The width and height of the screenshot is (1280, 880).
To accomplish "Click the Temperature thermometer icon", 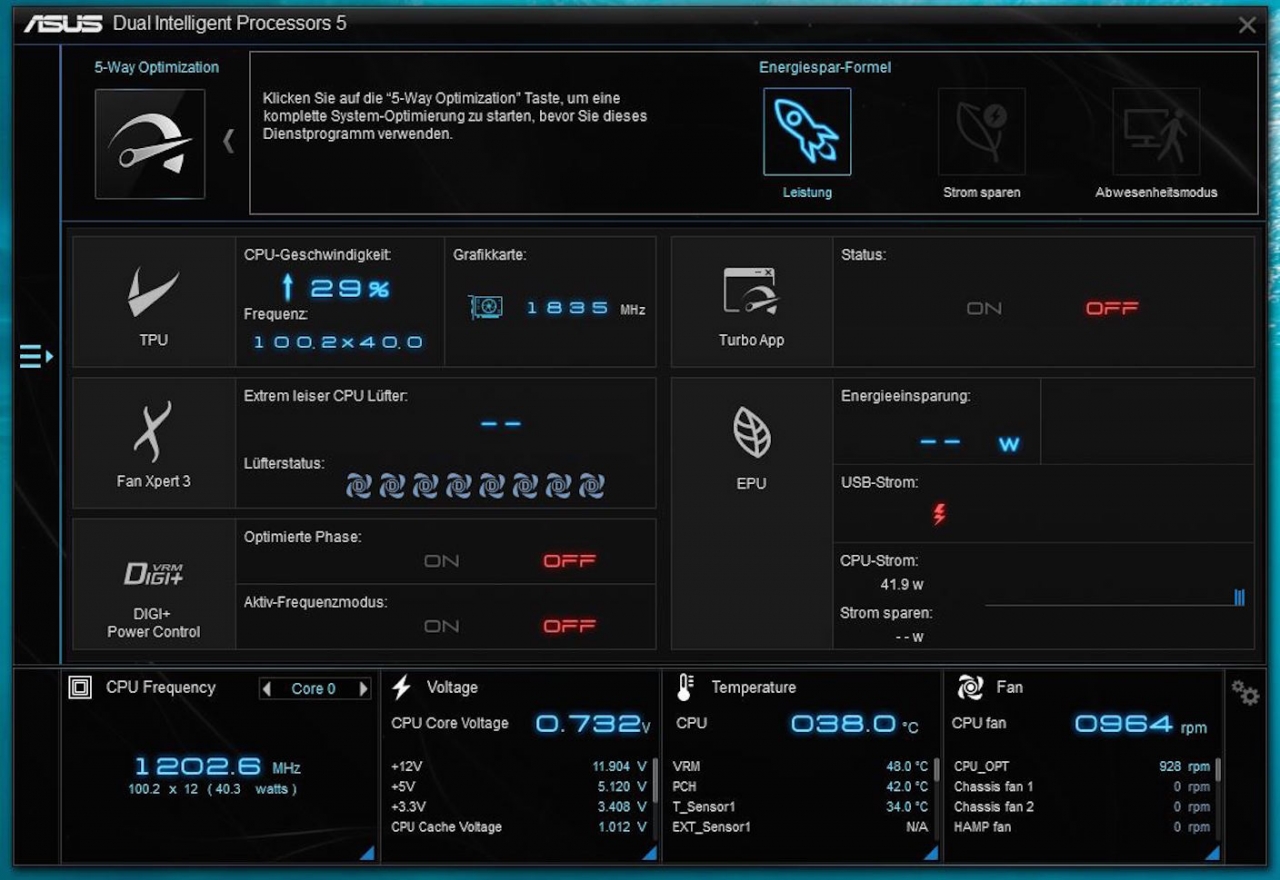I will [x=685, y=687].
